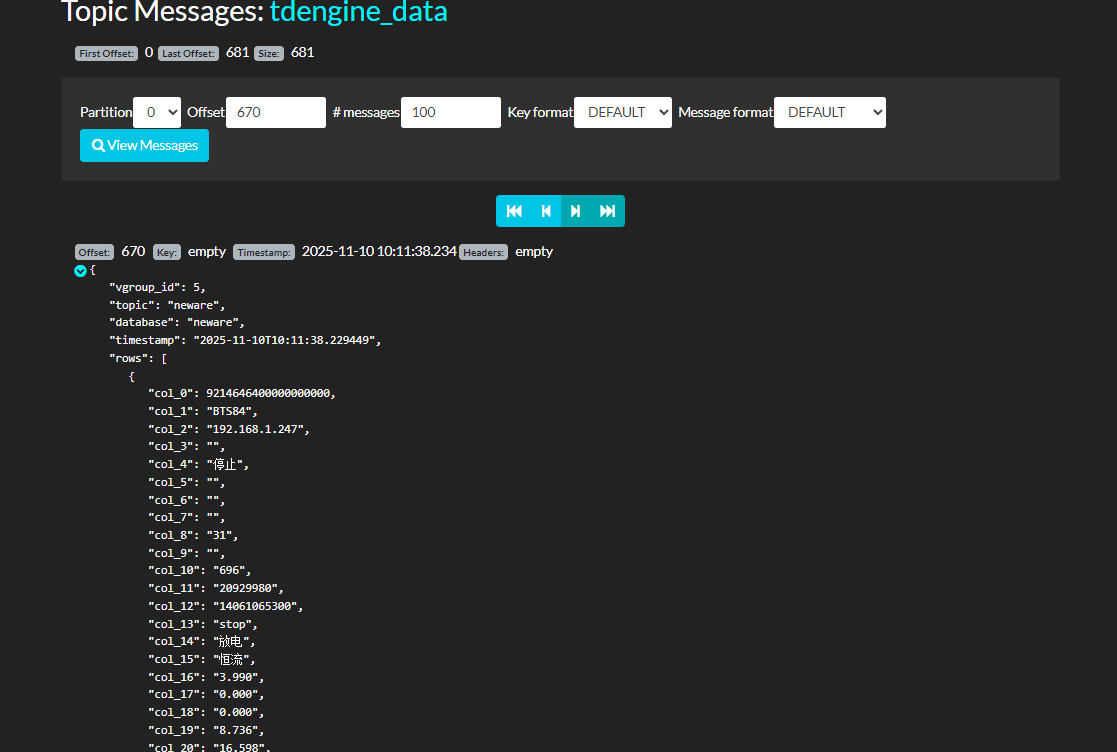Click the Timestamp badge on the message

[264, 252]
